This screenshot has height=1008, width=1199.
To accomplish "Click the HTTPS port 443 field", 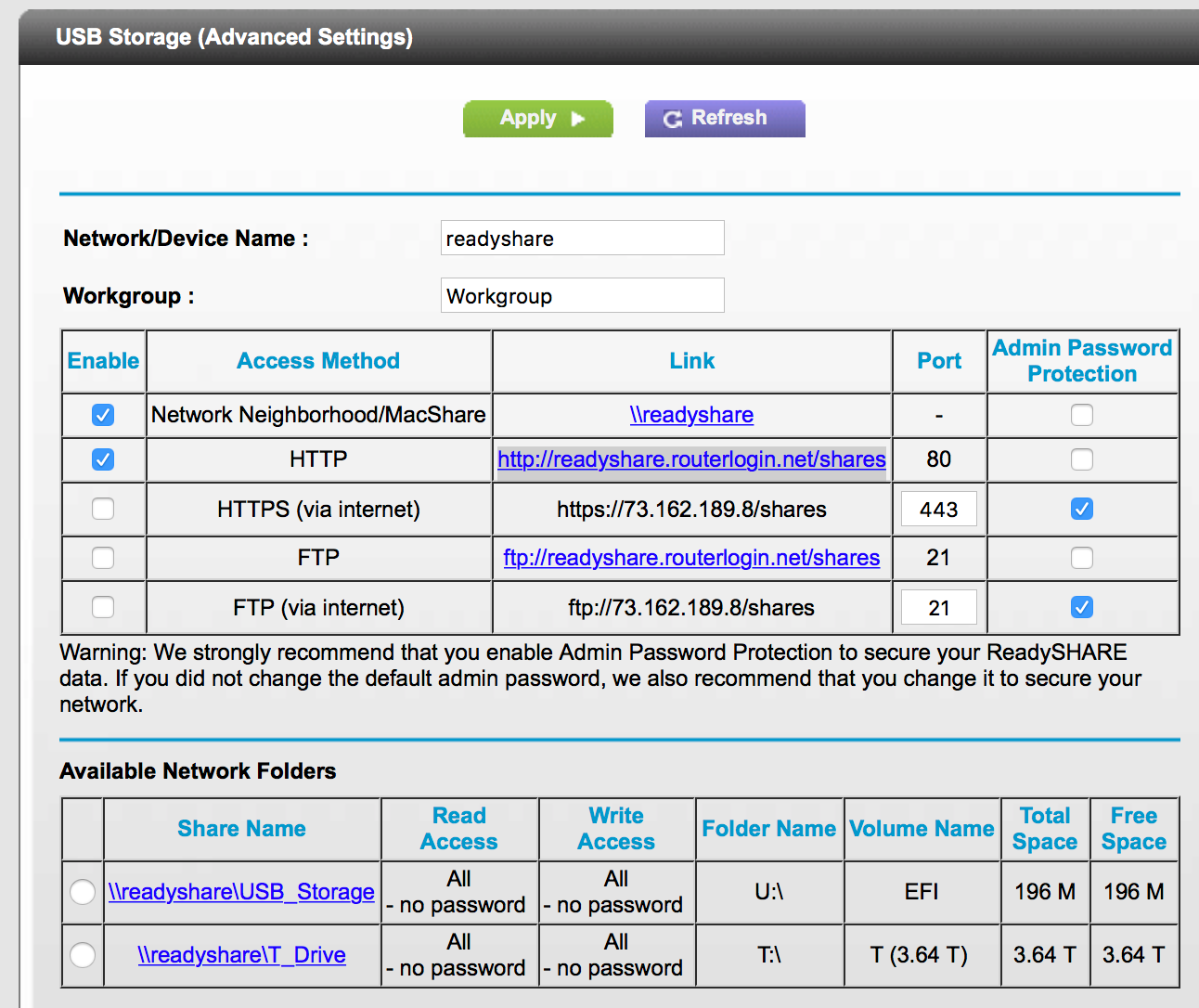I will (x=938, y=509).
